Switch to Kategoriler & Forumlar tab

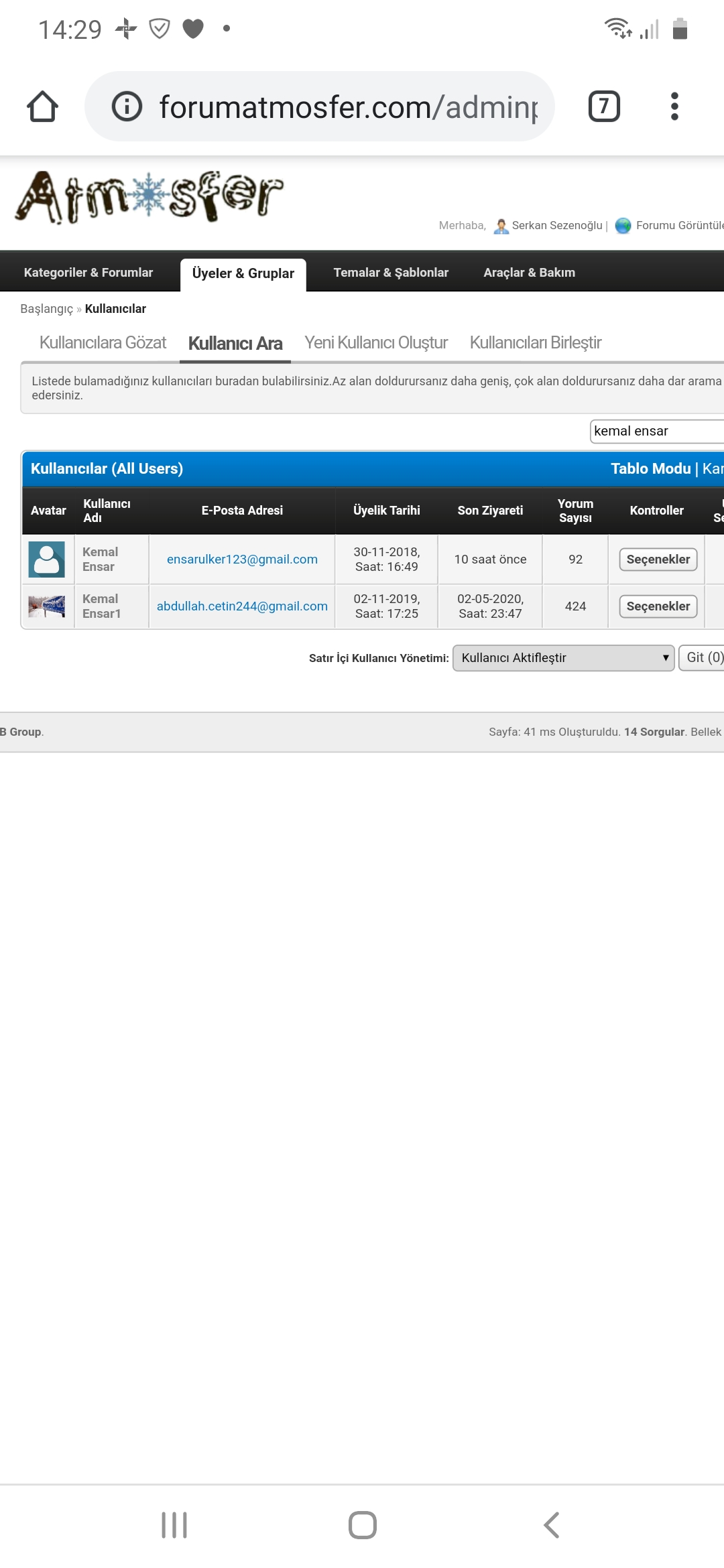(88, 273)
